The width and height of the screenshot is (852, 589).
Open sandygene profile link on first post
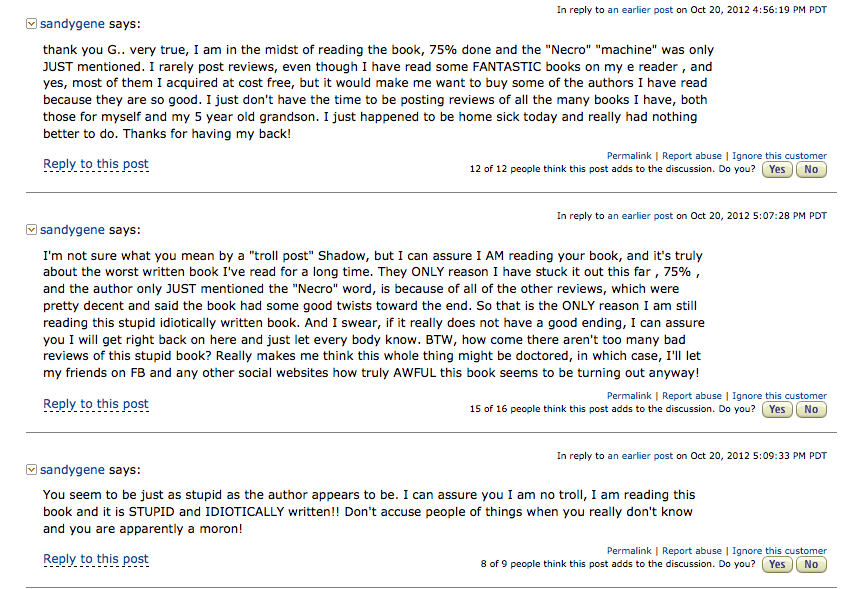coord(72,23)
